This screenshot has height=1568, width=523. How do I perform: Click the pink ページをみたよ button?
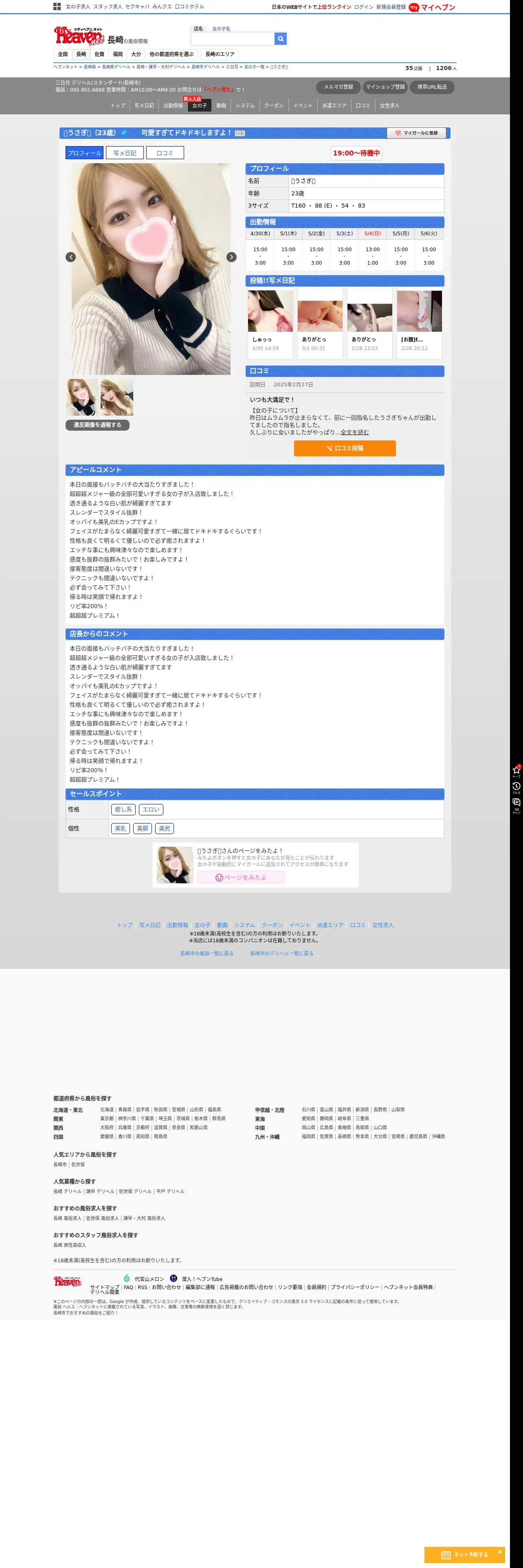tap(240, 877)
